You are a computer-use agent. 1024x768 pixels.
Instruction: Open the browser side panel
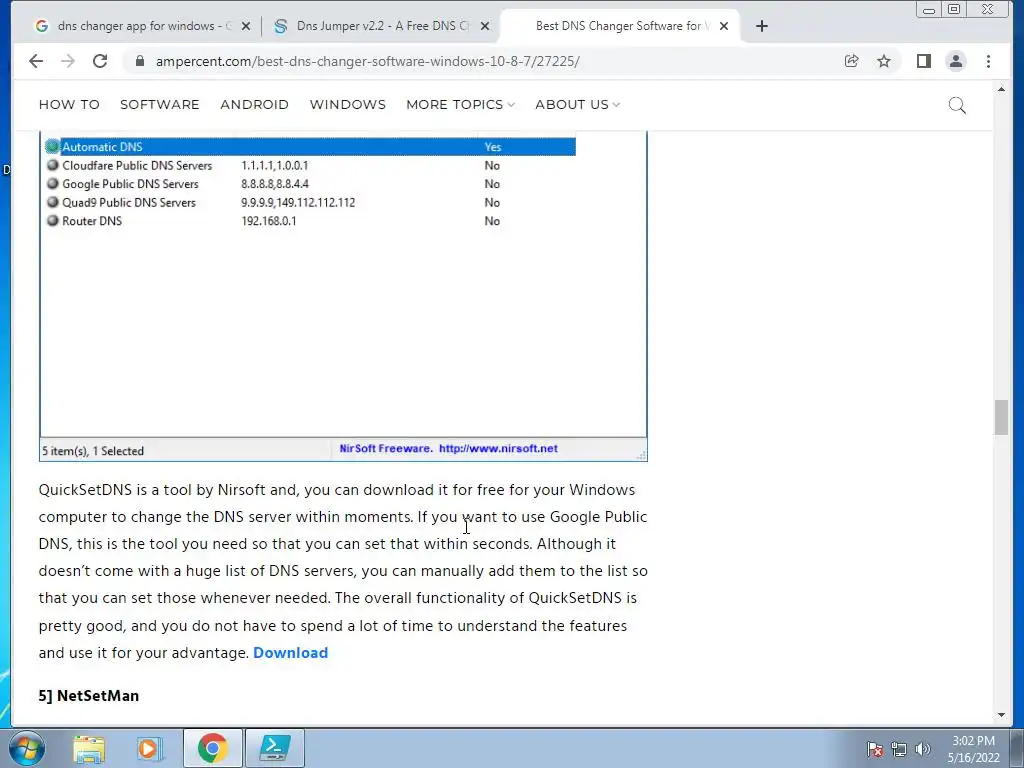[923, 61]
